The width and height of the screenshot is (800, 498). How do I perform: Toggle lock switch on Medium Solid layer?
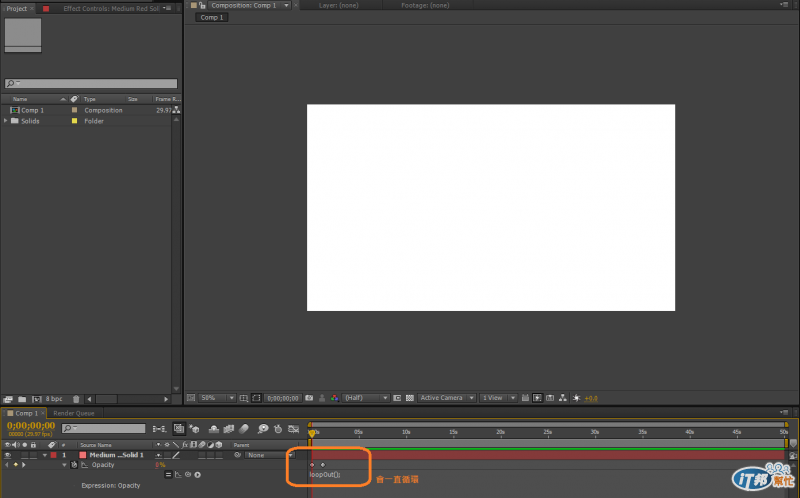click(33, 455)
